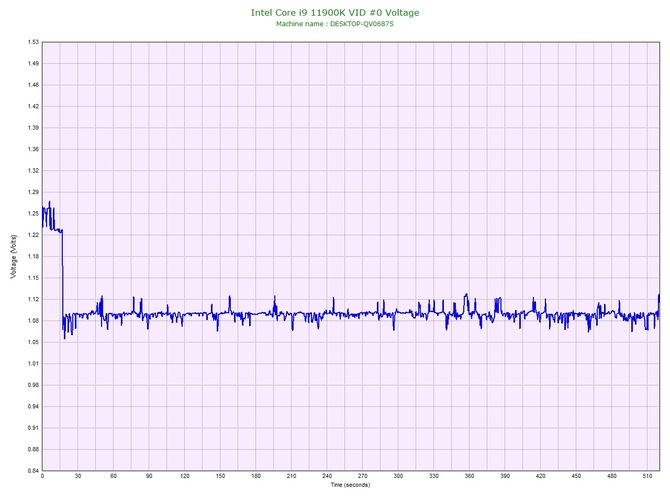
Task: Select the 90 seconds time axis value
Action: 149,476
